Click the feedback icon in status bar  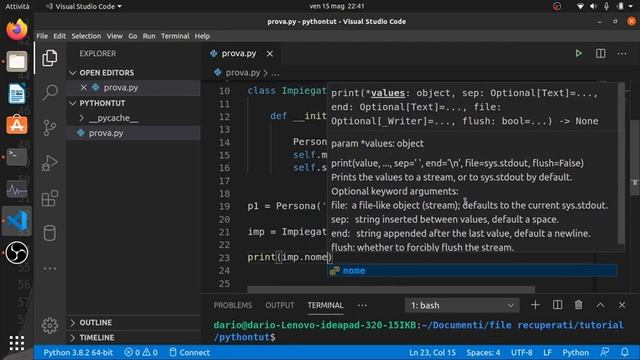[x=604, y=352]
